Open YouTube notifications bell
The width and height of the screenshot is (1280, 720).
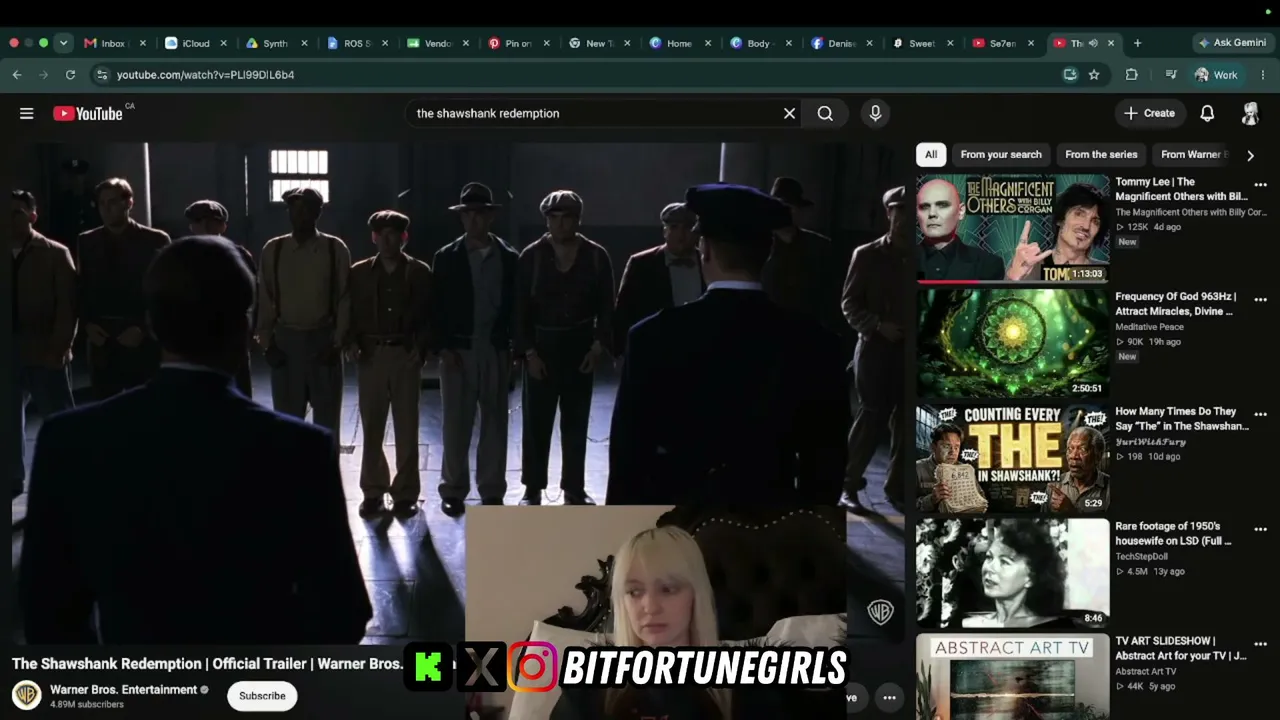(1207, 113)
